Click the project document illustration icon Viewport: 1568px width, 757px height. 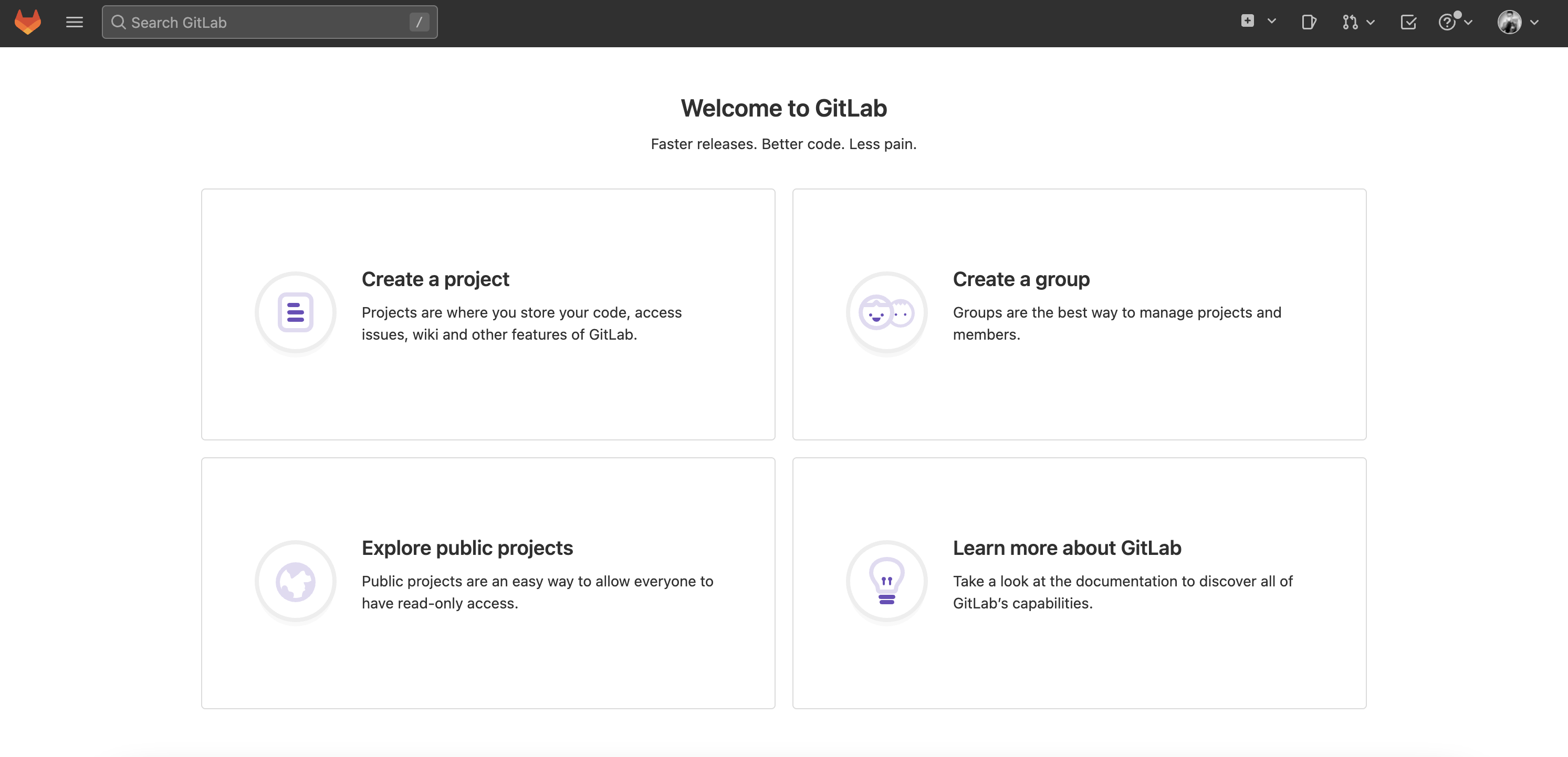click(x=295, y=313)
